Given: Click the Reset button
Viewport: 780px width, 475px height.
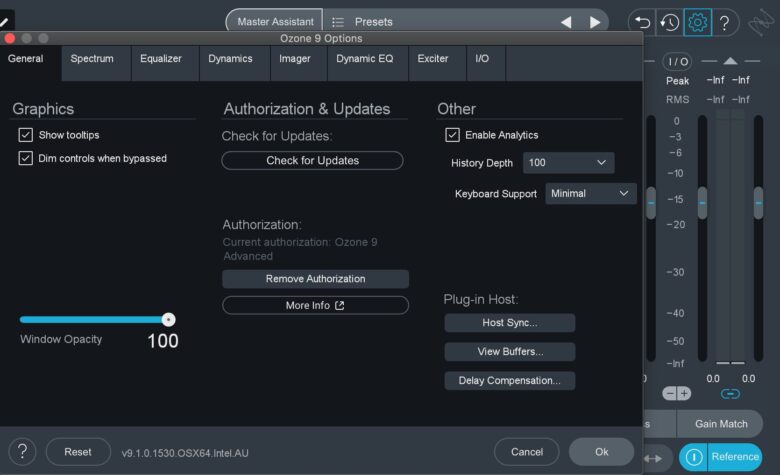Looking at the screenshot, I should tap(78, 452).
